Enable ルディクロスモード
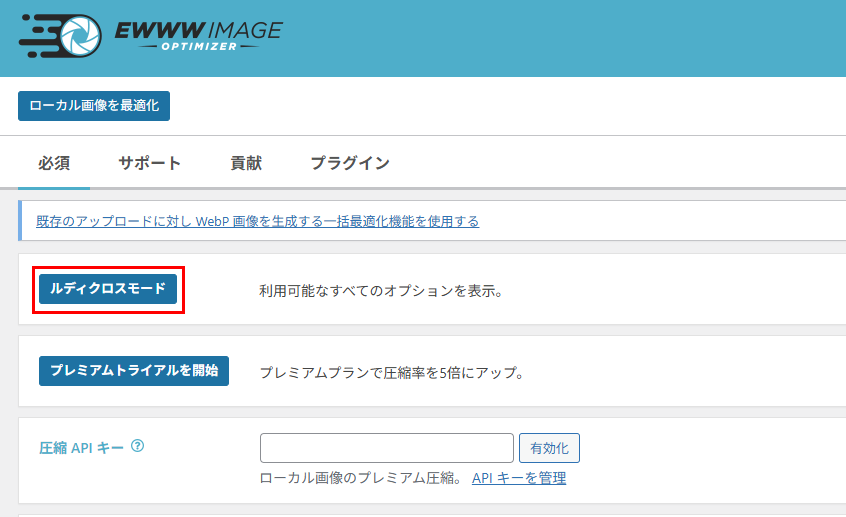 [108, 289]
